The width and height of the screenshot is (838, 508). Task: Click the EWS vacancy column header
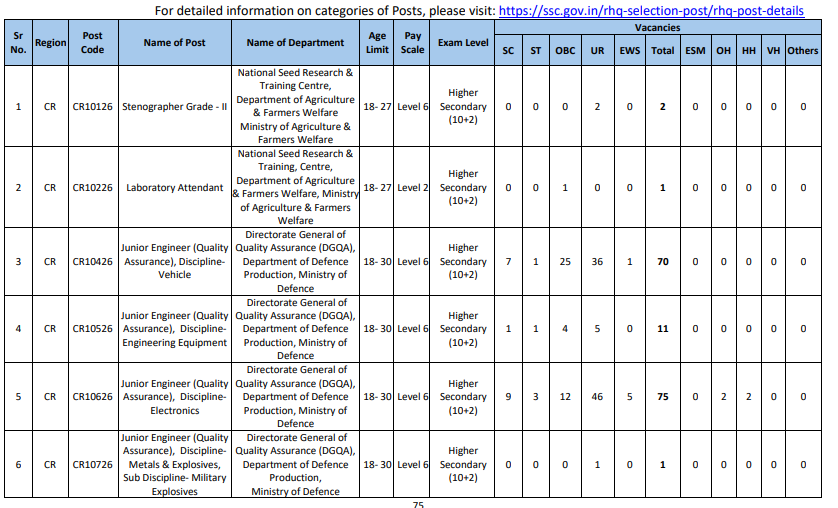click(630, 51)
